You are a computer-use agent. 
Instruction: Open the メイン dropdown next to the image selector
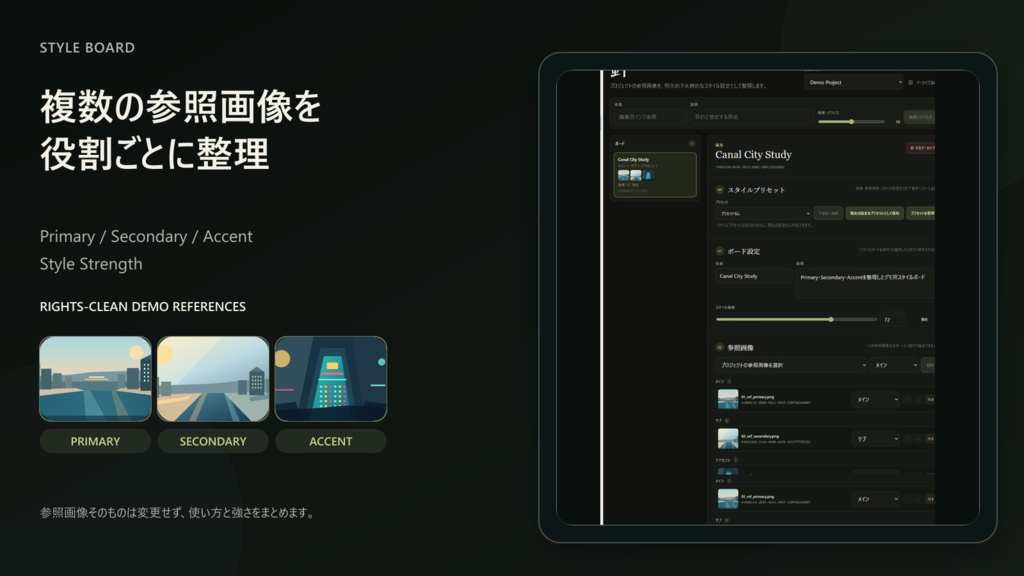pos(895,365)
